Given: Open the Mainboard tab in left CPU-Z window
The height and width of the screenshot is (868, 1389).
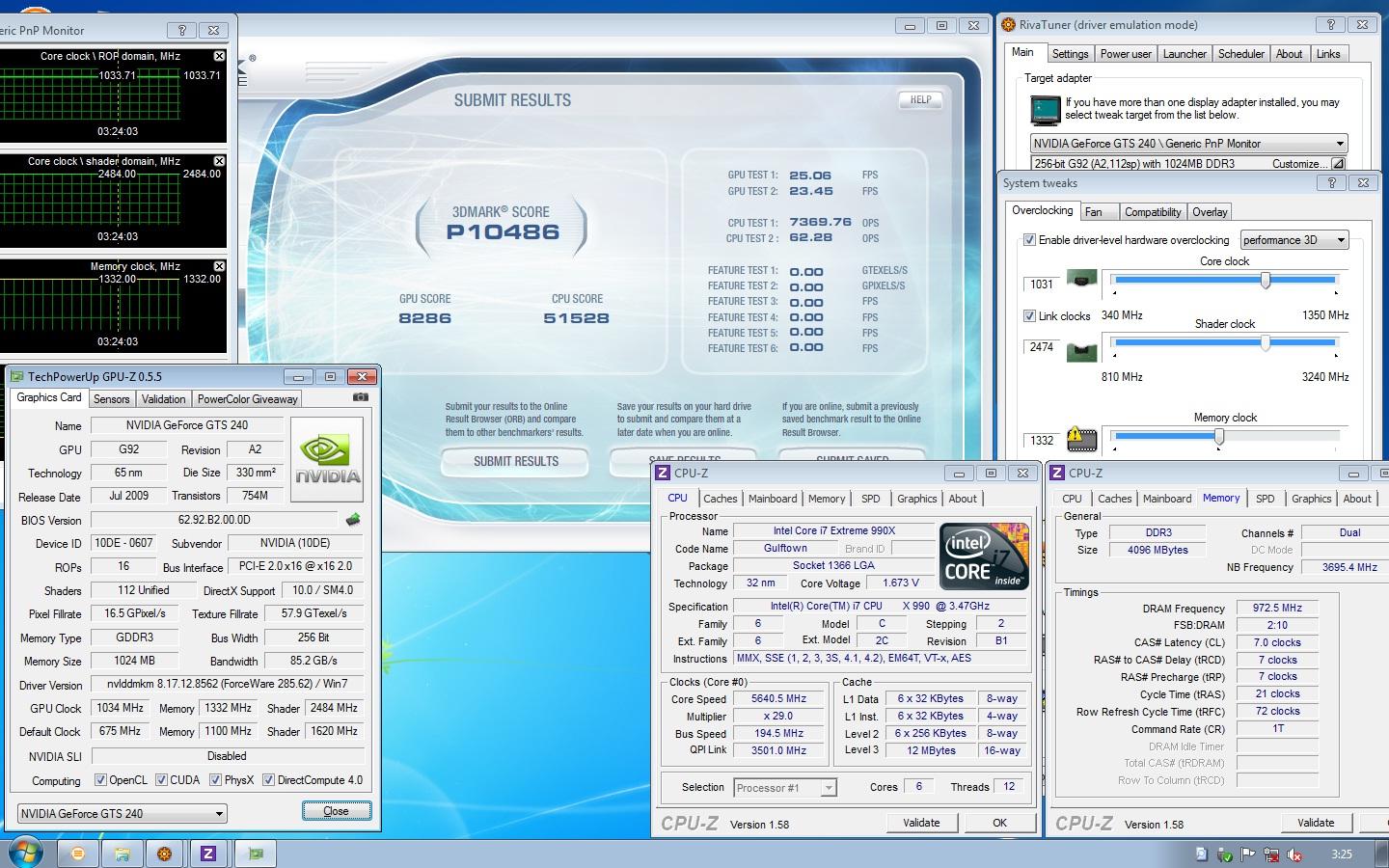Looking at the screenshot, I should point(773,499).
